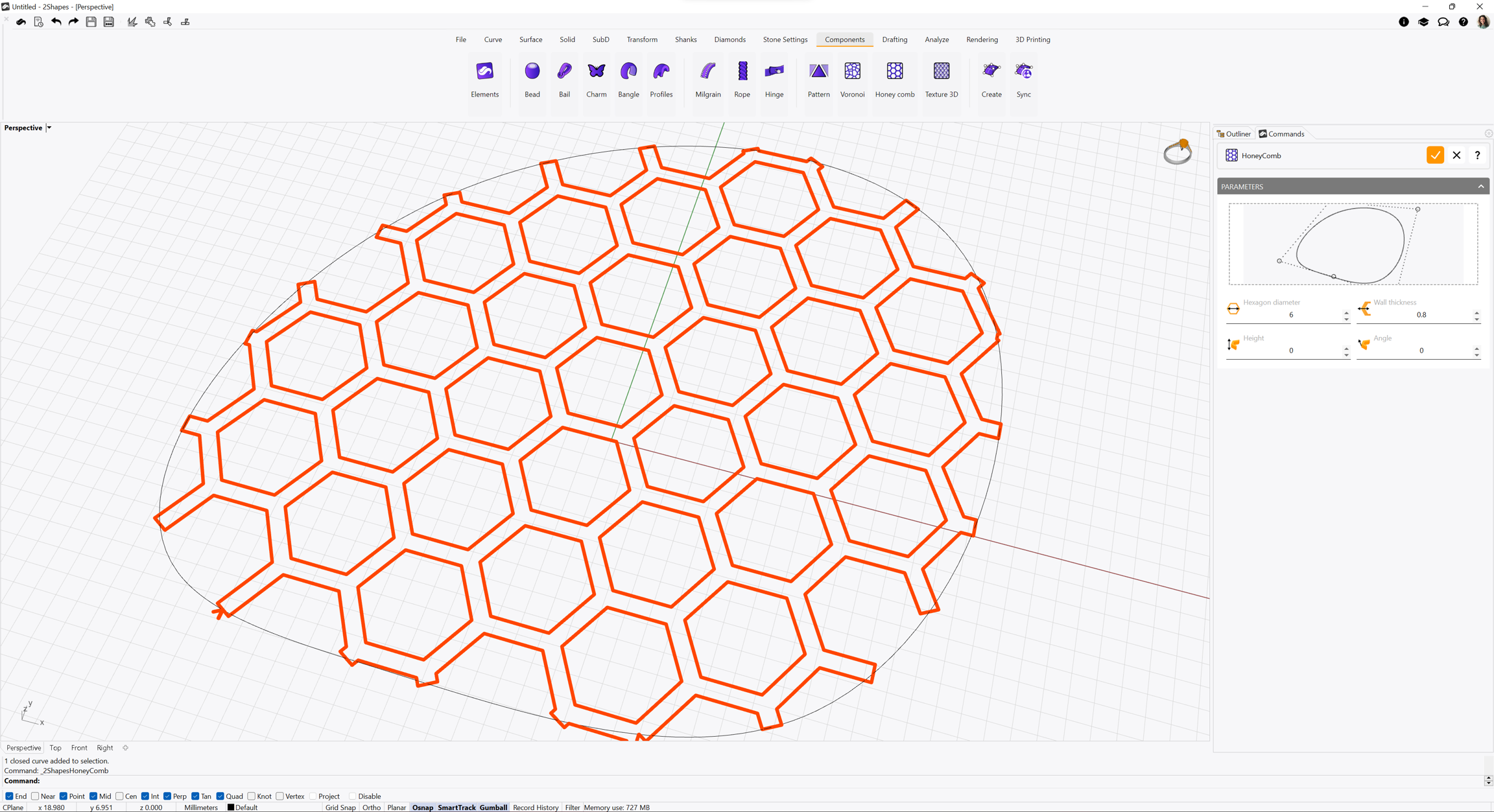Viewport: 1494px width, 812px height.
Task: Cancel HoneyComb with the X button
Action: point(1456,156)
